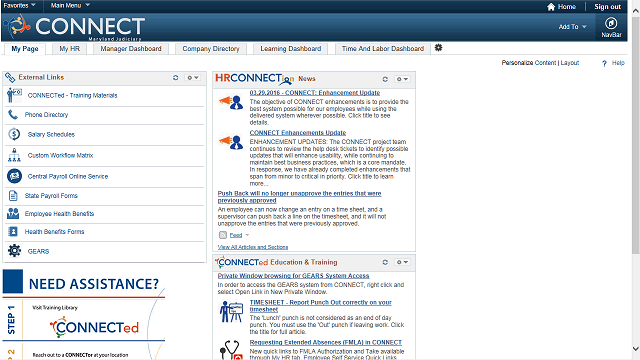Image resolution: width=640 pixels, height=360 pixels.
Task: Open the State Payroll Forms link
Action: [x=51, y=196]
